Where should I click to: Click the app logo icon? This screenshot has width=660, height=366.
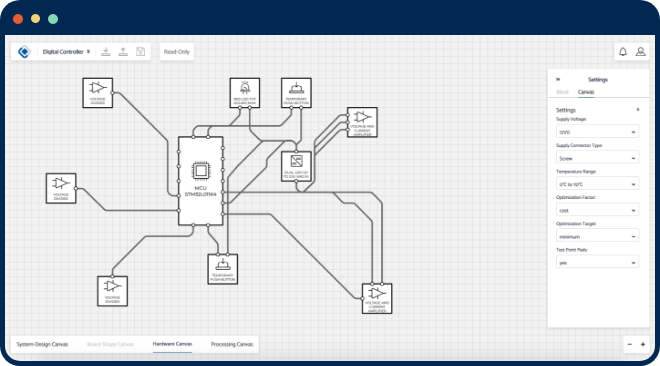[24, 52]
